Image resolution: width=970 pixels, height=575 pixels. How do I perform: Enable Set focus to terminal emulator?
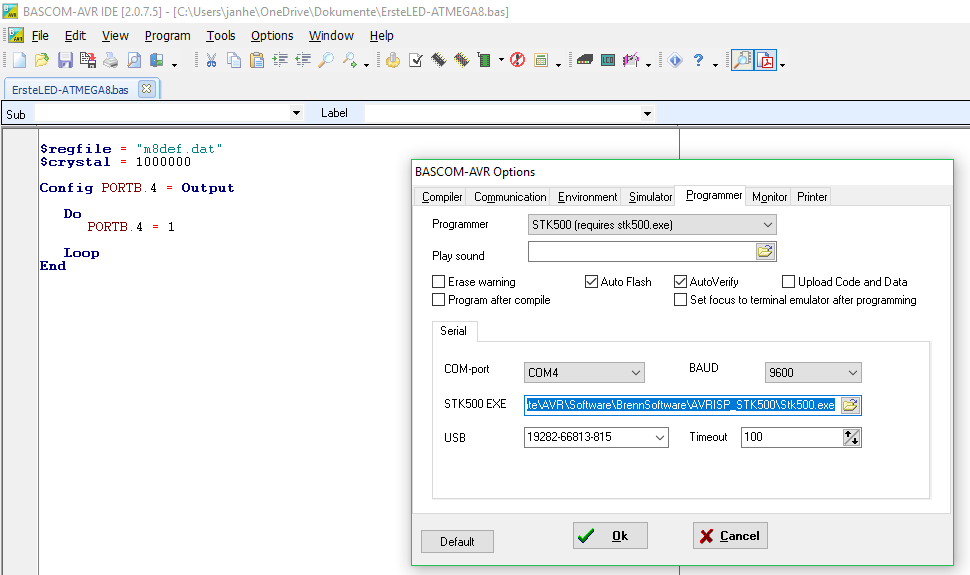tap(680, 300)
